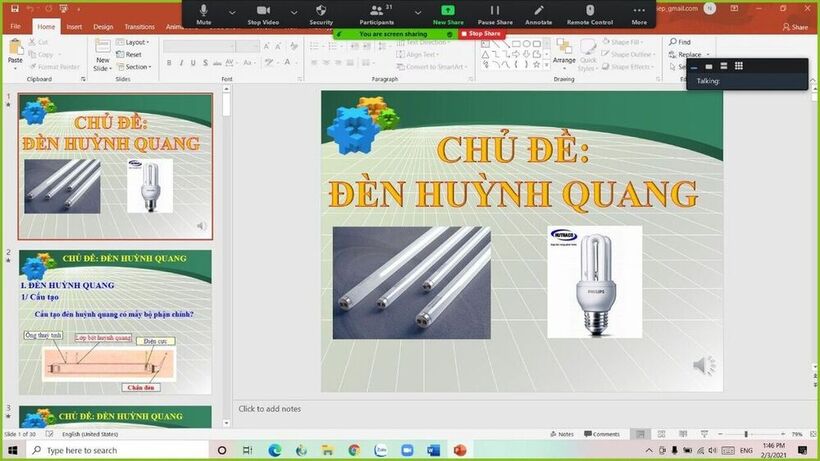Click the Reset slide button
This screenshot has width=820, height=461.
pos(129,54)
